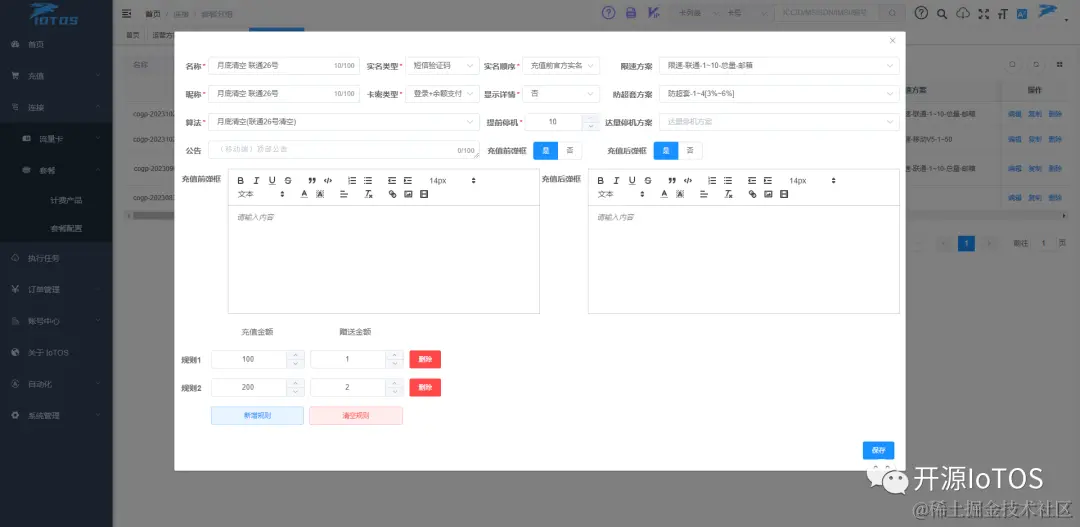
Task: Open the 达量停机方案 dropdown
Action: (779, 122)
